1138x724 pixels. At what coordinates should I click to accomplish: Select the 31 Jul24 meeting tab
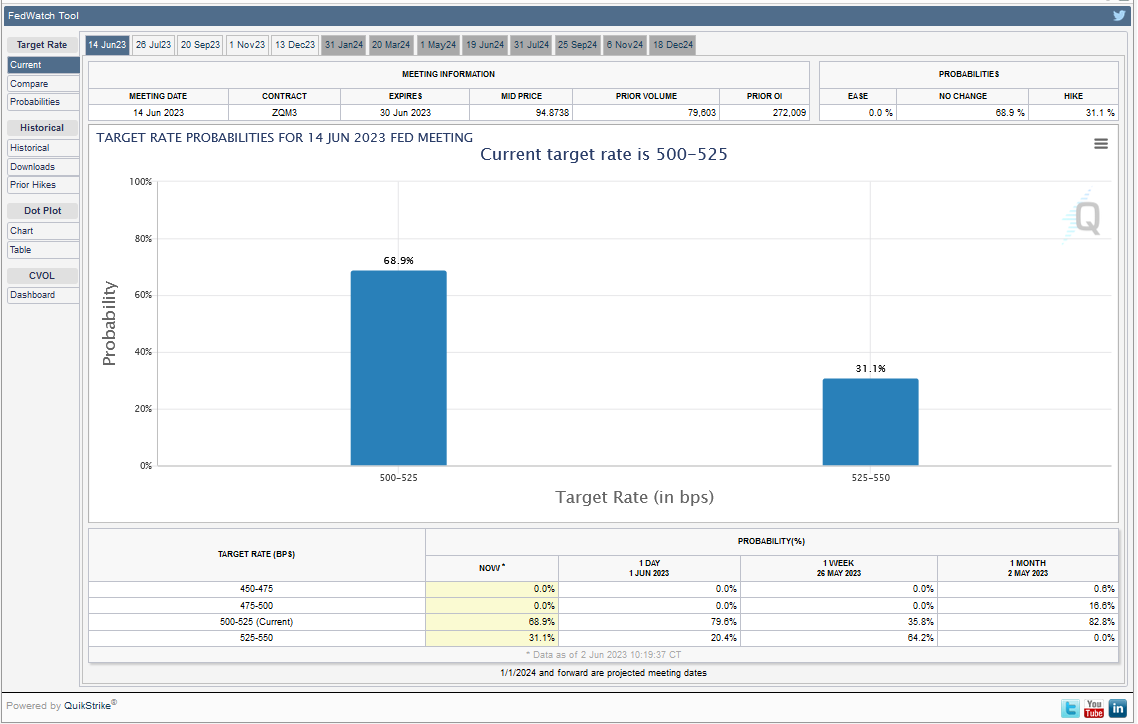(531, 45)
